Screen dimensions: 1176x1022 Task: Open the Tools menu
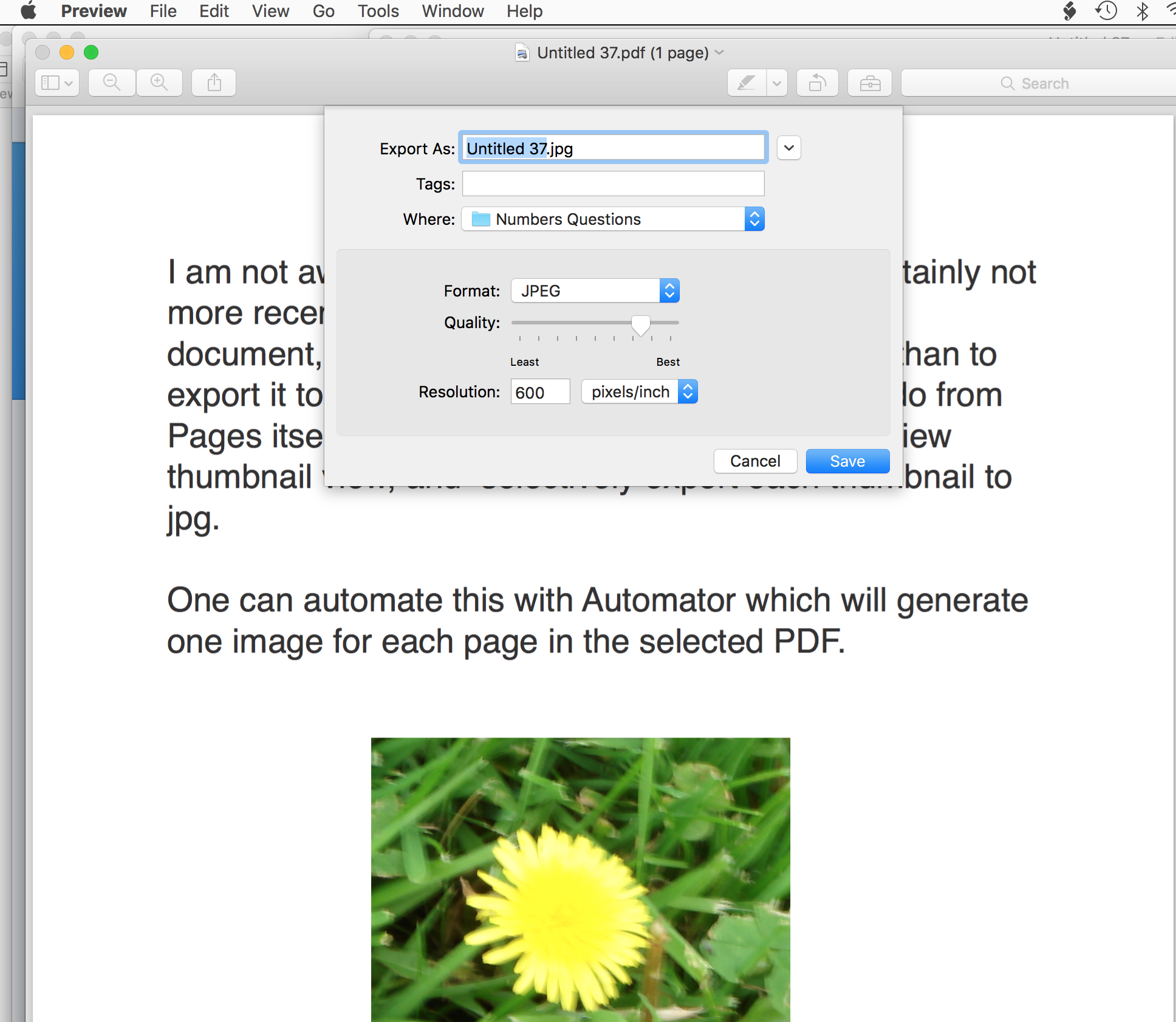pos(378,11)
